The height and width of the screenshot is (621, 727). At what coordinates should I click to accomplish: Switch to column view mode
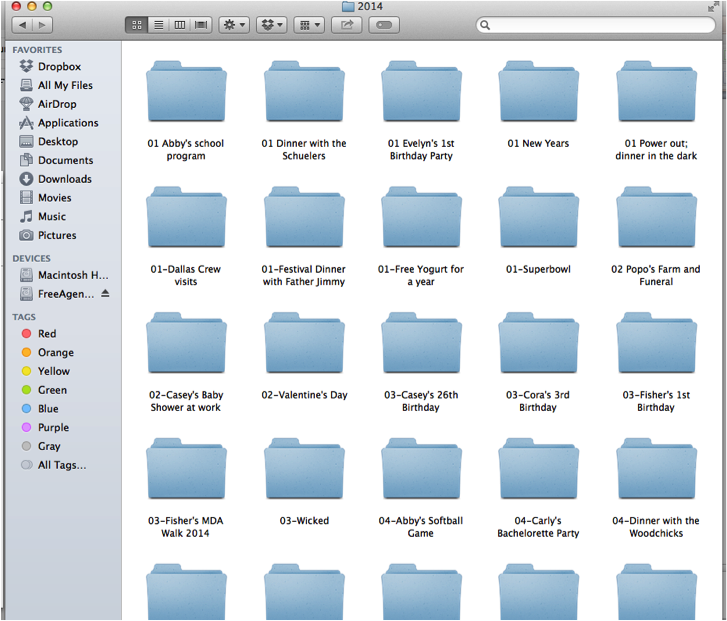(179, 25)
